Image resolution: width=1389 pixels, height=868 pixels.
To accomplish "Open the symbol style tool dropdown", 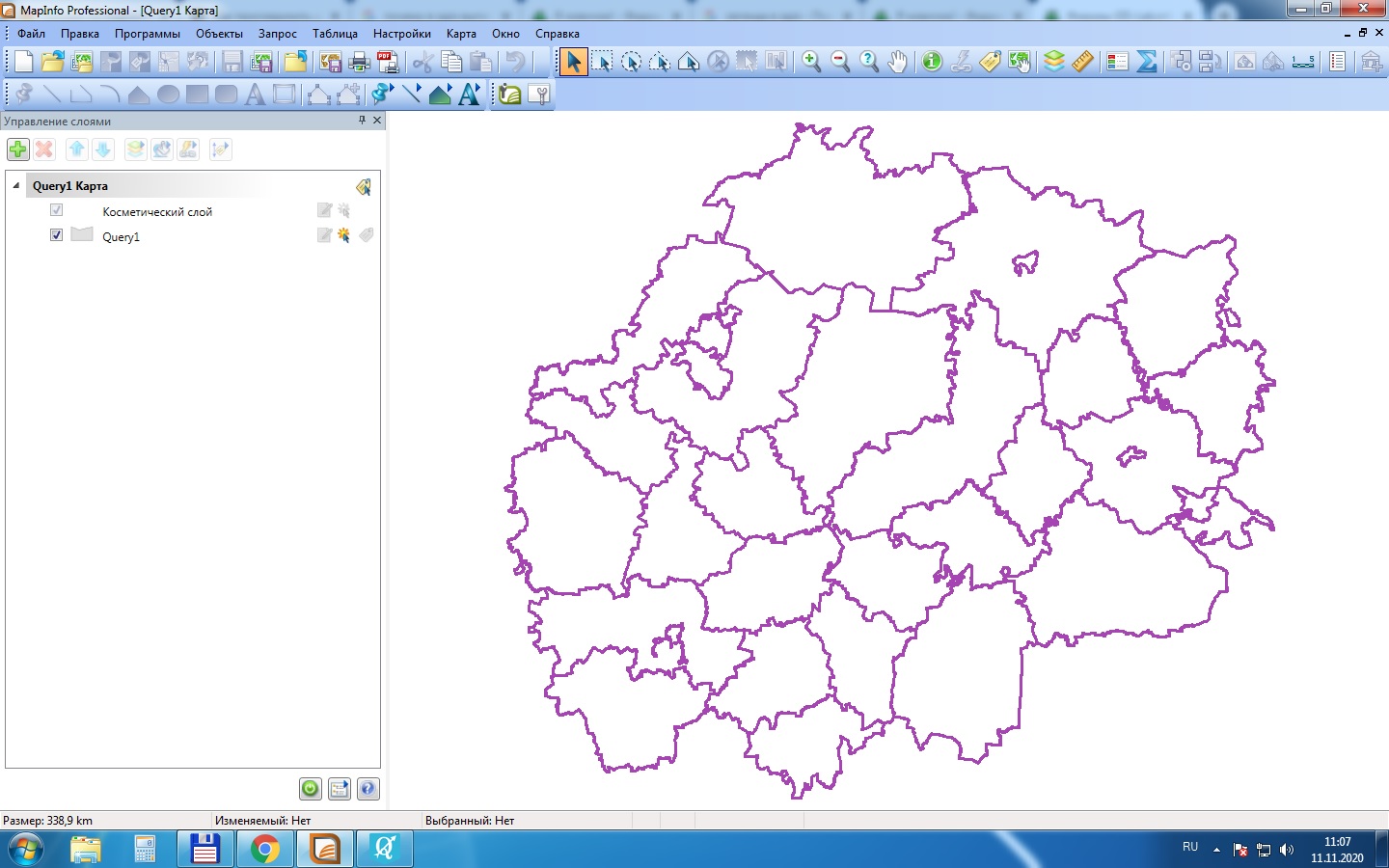I will (383, 94).
